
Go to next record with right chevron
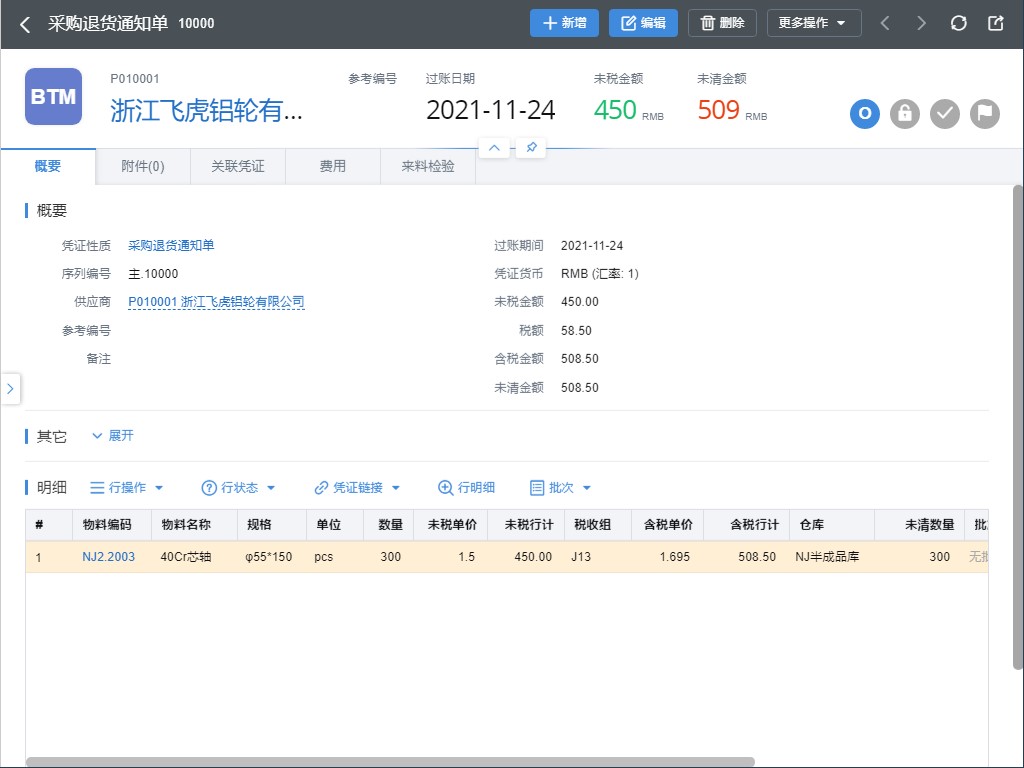pyautogui.click(x=921, y=24)
